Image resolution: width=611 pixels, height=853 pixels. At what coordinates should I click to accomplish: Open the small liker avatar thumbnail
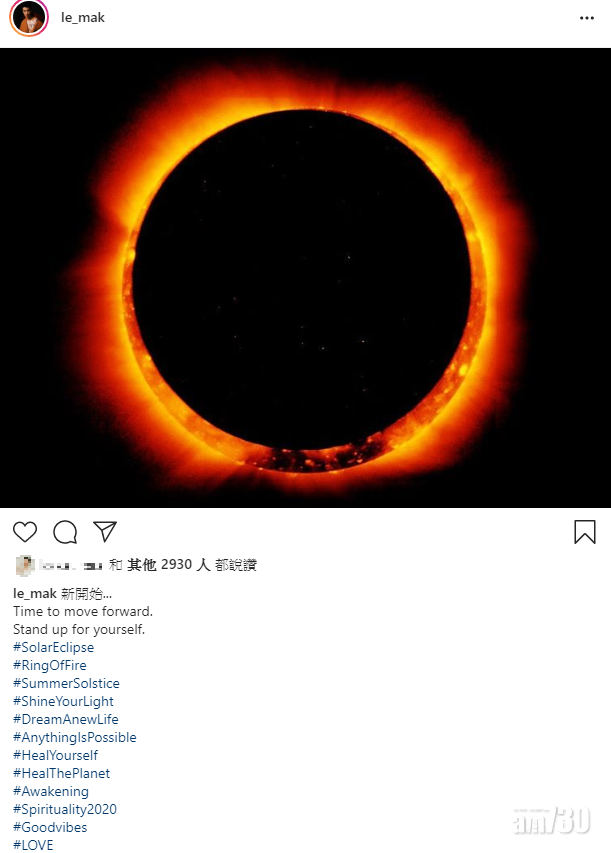click(25, 566)
